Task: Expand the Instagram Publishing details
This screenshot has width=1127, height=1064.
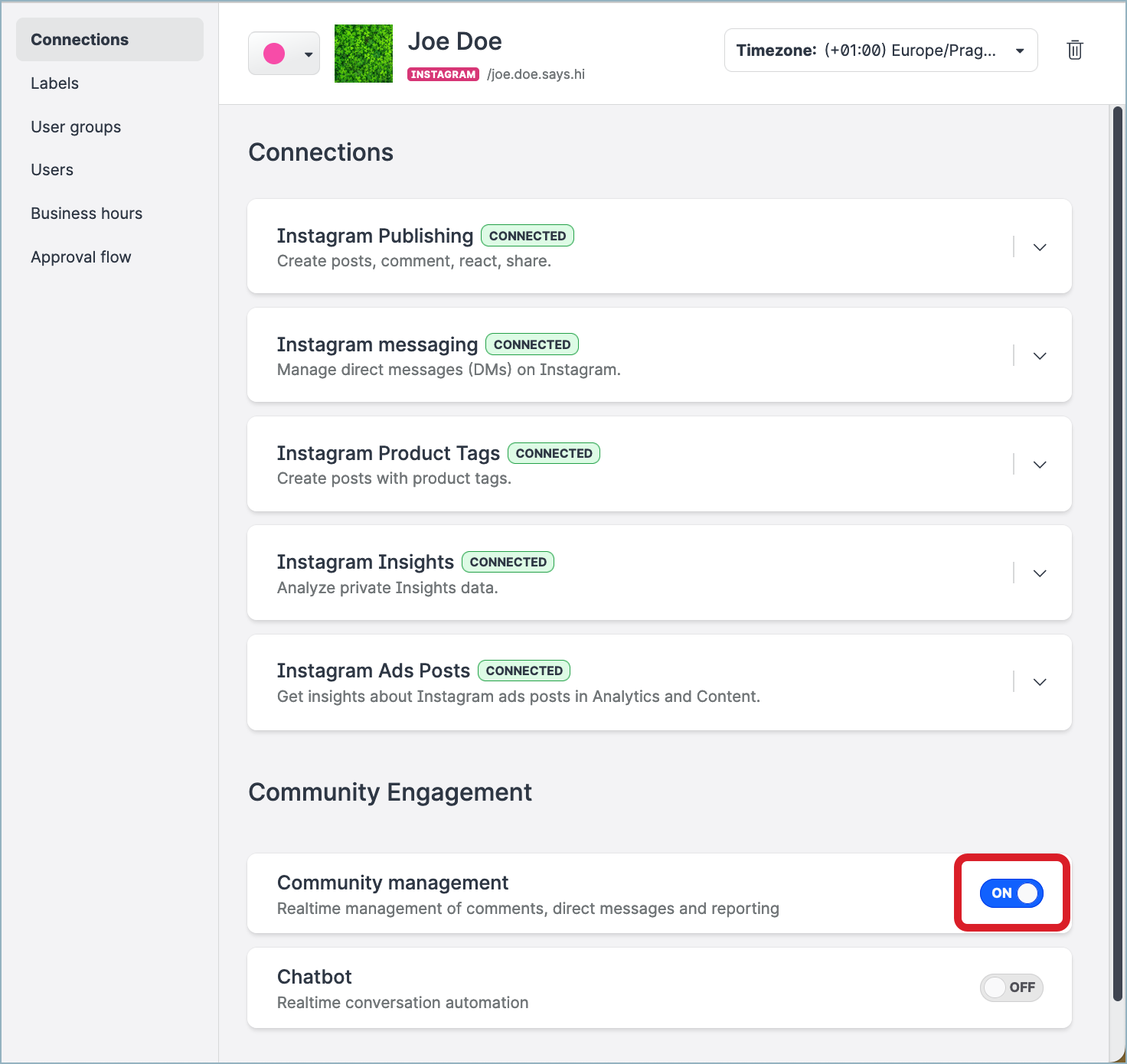Action: 1039,246
